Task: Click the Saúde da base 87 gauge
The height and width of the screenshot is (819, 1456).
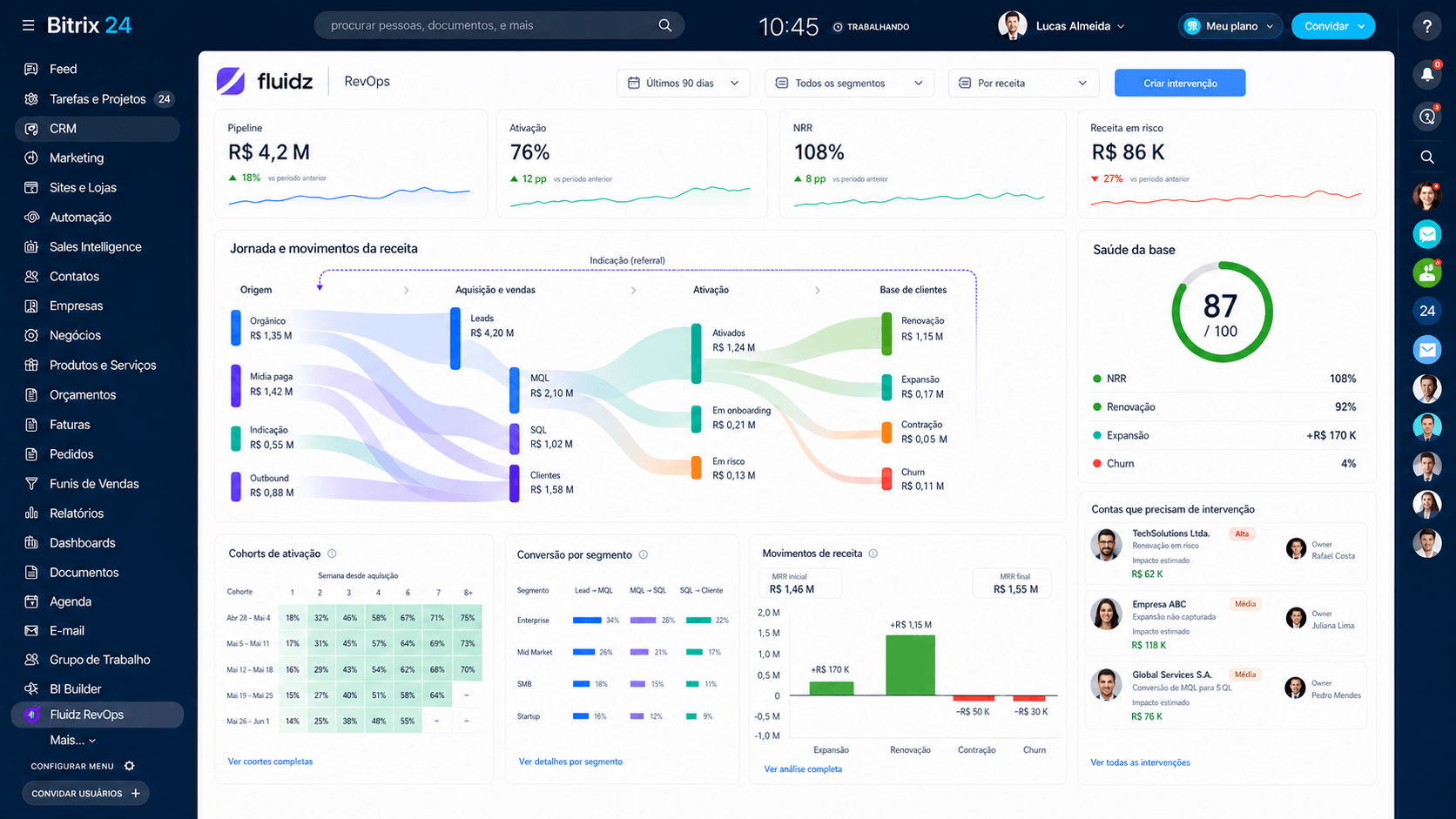Action: pos(1222,312)
